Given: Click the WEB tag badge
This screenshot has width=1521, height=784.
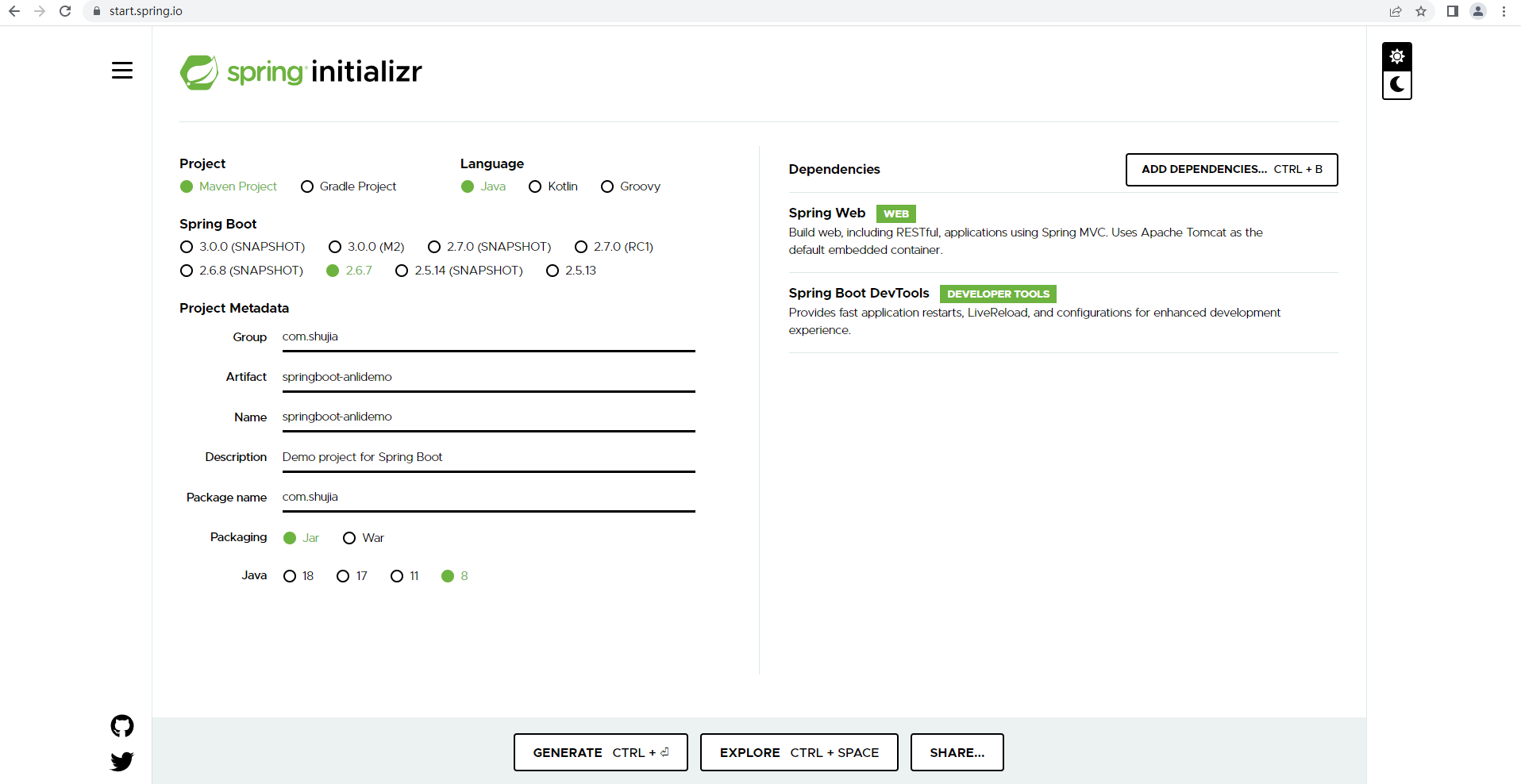Looking at the screenshot, I should click(x=896, y=214).
